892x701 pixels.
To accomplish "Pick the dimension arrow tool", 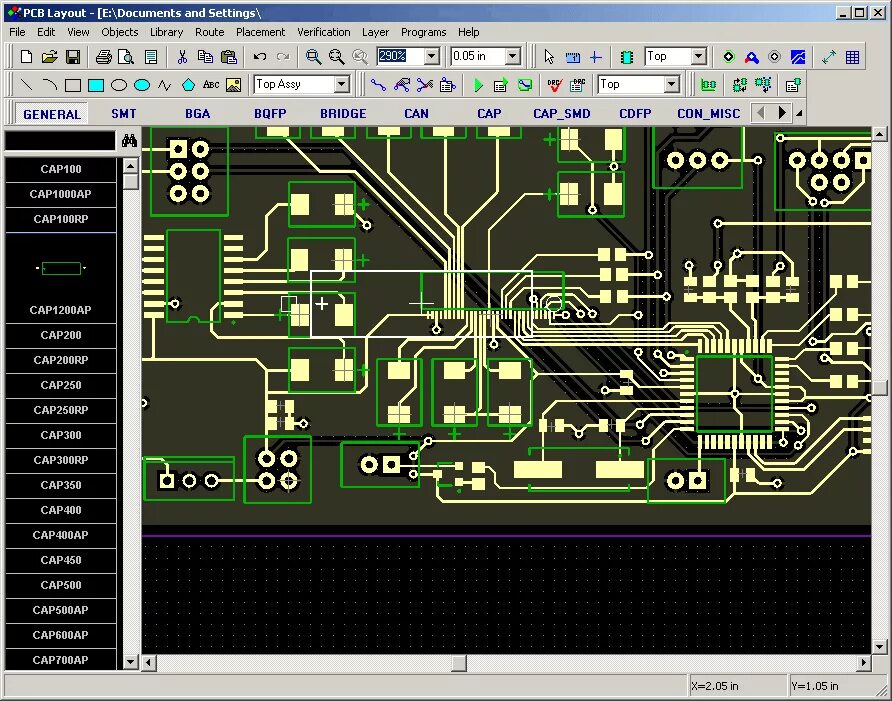I will point(829,56).
